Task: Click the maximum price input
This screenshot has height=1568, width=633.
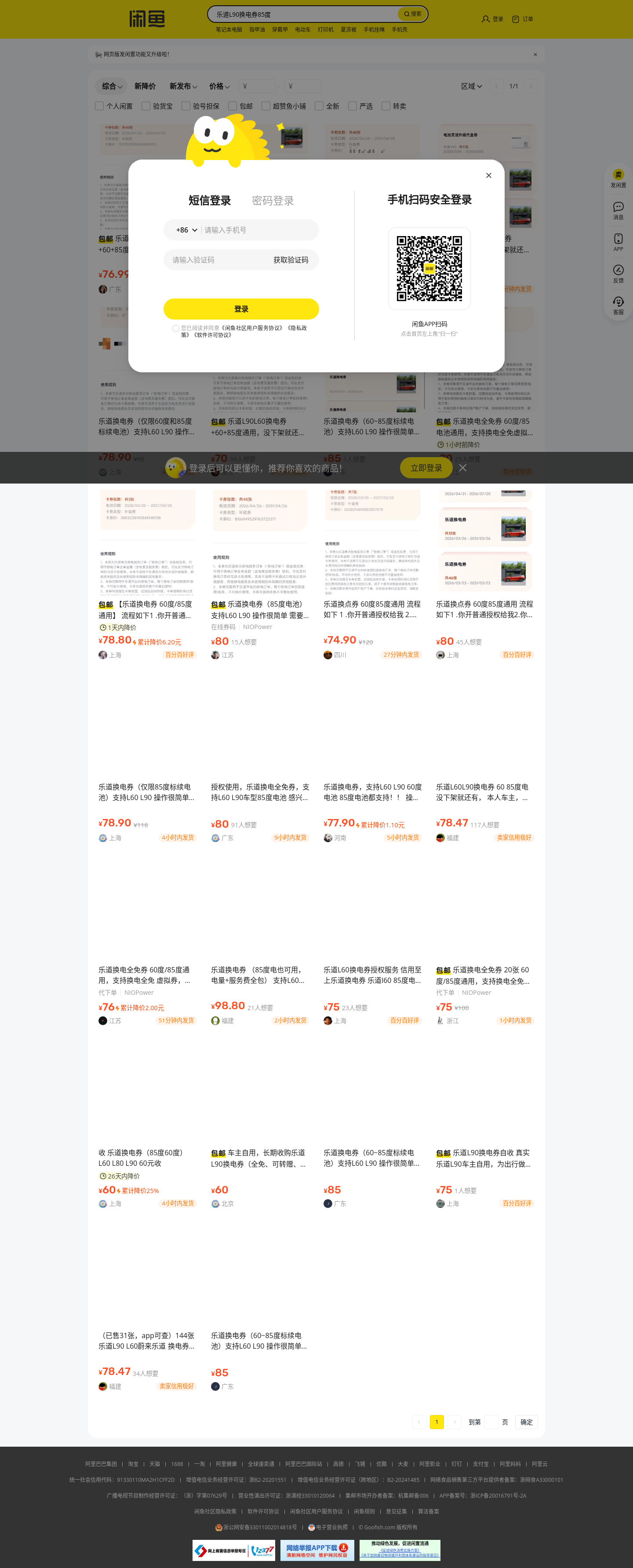Action: tap(302, 87)
